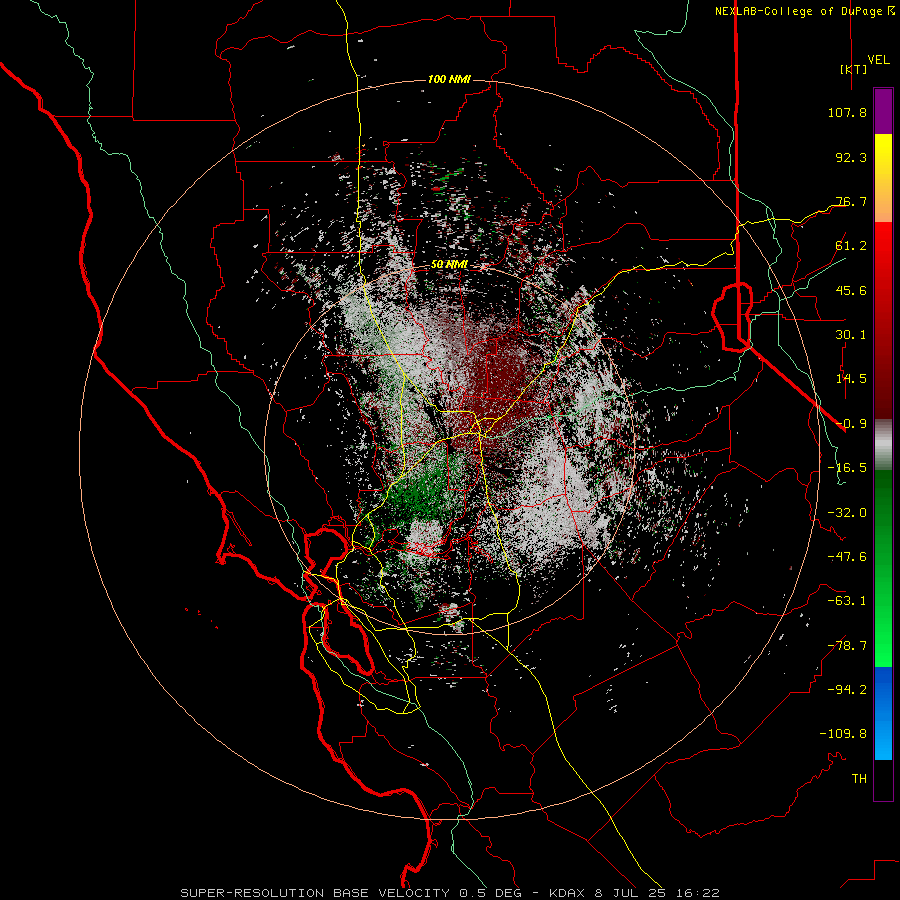Click the 14.5 velocity scale value
This screenshot has height=900, width=900.
point(851,379)
